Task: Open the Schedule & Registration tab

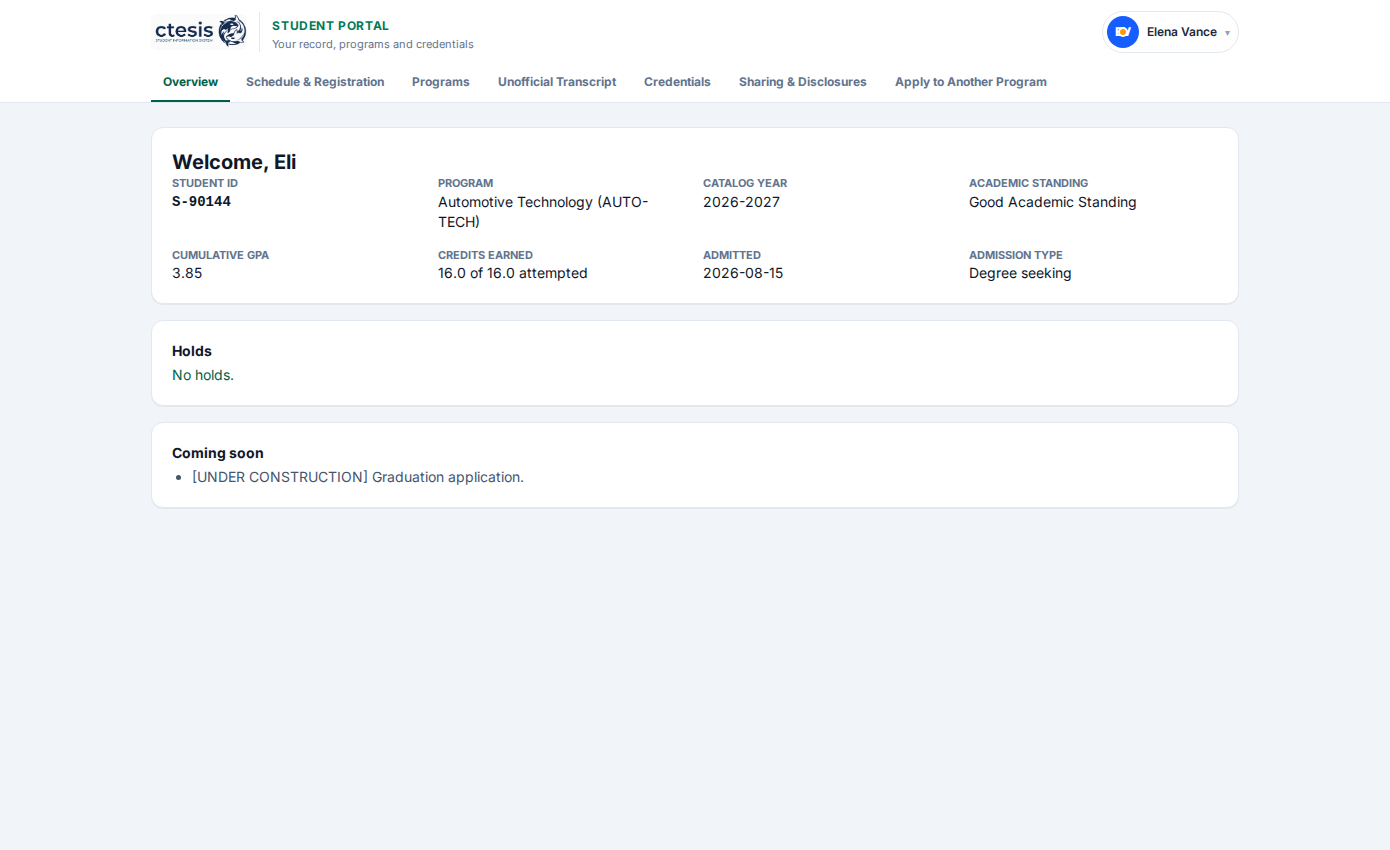Action: pos(315,82)
